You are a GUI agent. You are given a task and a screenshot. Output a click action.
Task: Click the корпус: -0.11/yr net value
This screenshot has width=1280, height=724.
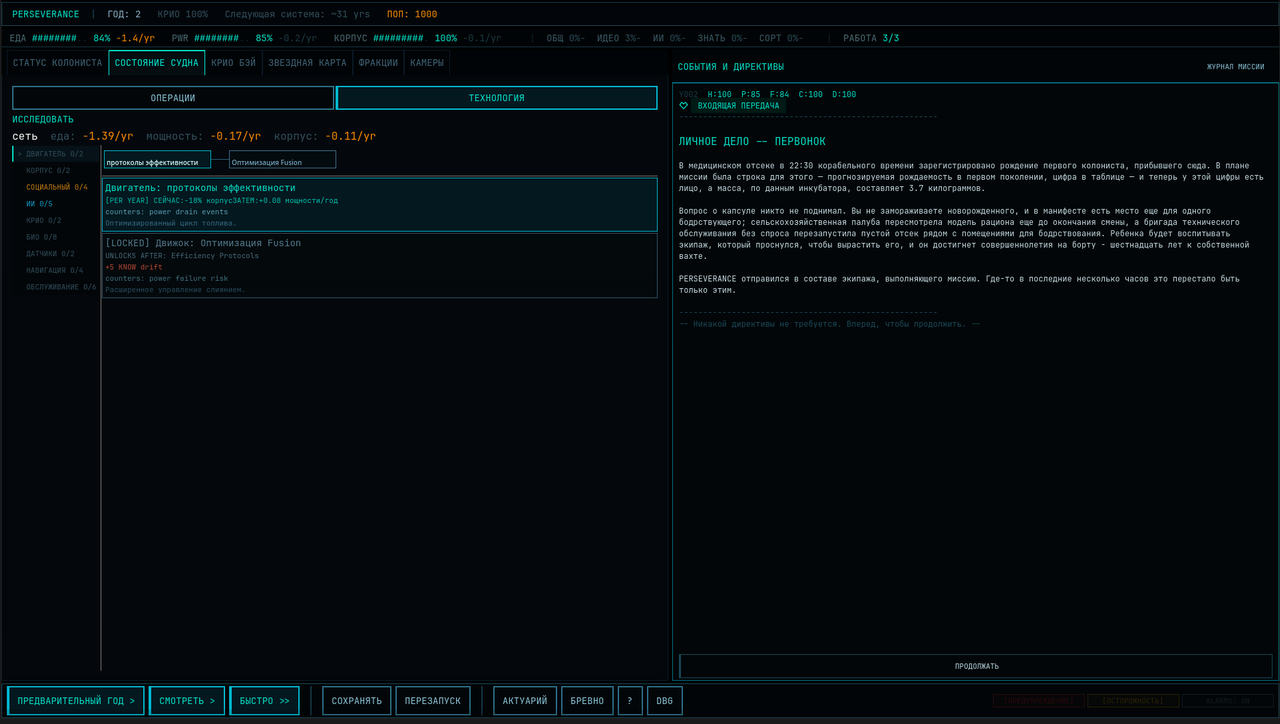point(325,136)
